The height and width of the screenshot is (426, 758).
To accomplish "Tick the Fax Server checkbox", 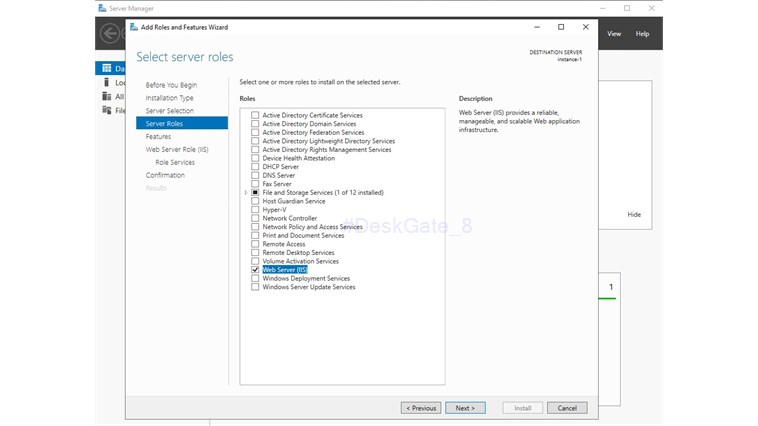I will 255,184.
